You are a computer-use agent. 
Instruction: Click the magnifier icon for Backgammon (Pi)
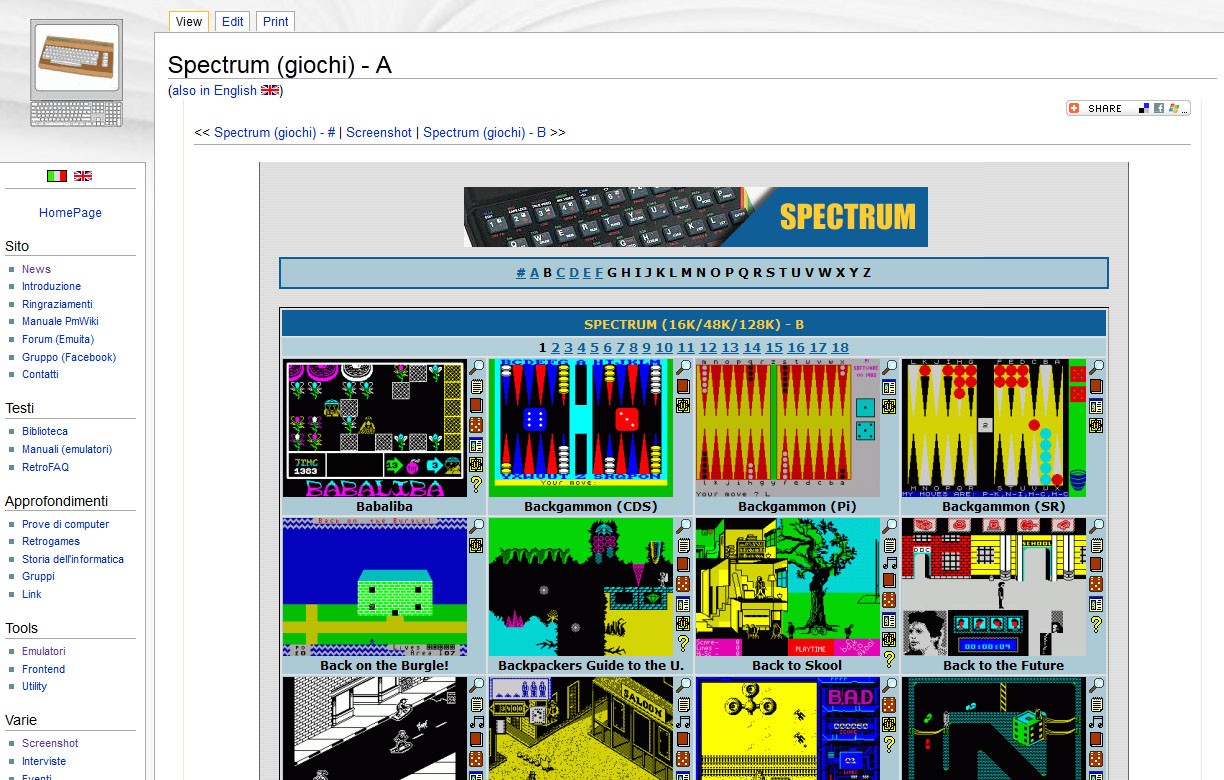coord(889,367)
